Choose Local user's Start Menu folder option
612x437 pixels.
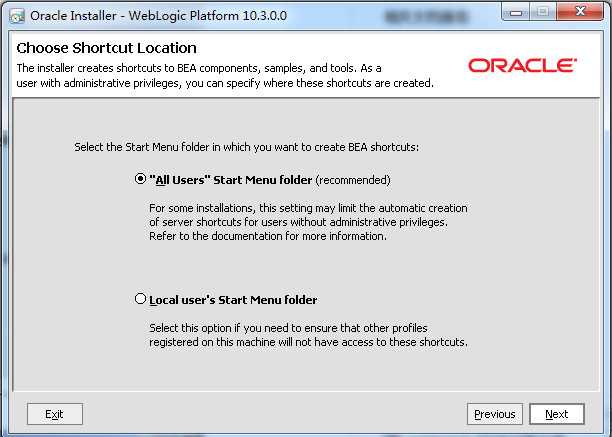point(140,299)
